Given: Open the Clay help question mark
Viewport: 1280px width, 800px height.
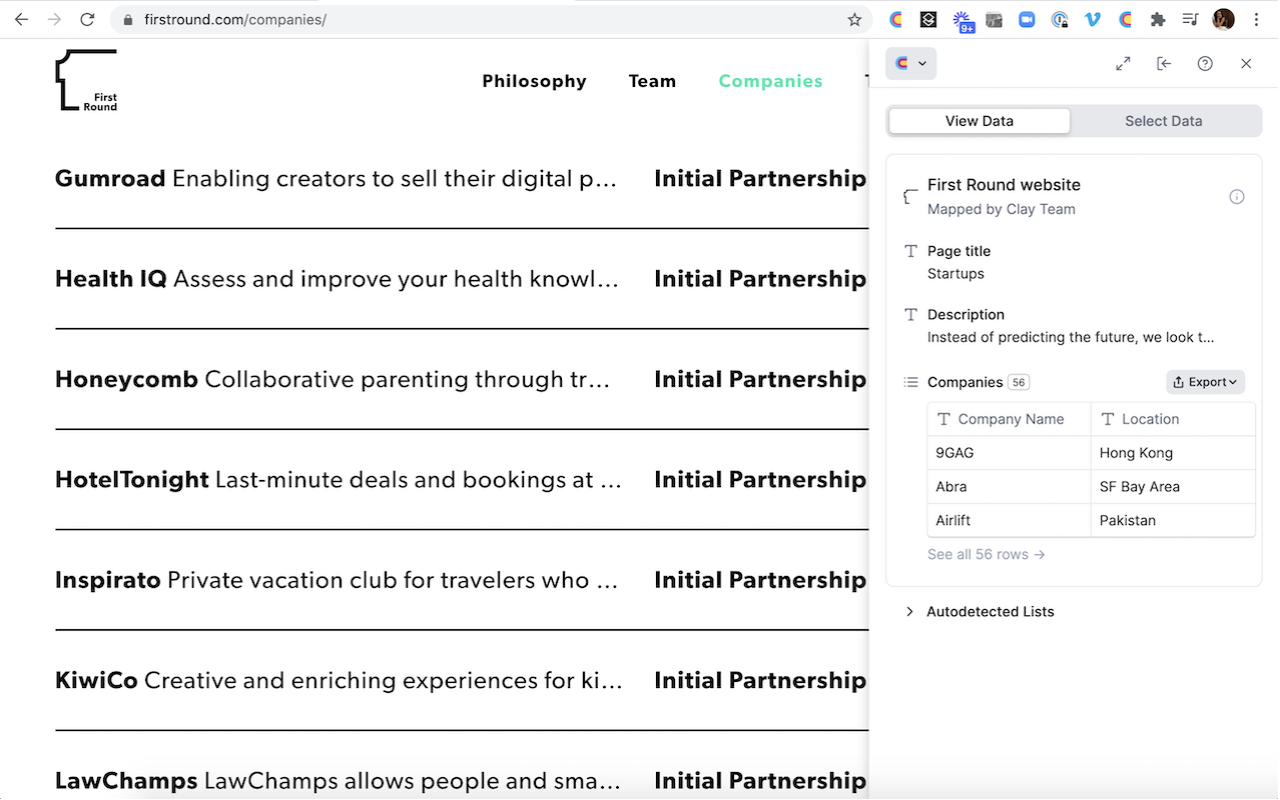Looking at the screenshot, I should pyautogui.click(x=1205, y=64).
